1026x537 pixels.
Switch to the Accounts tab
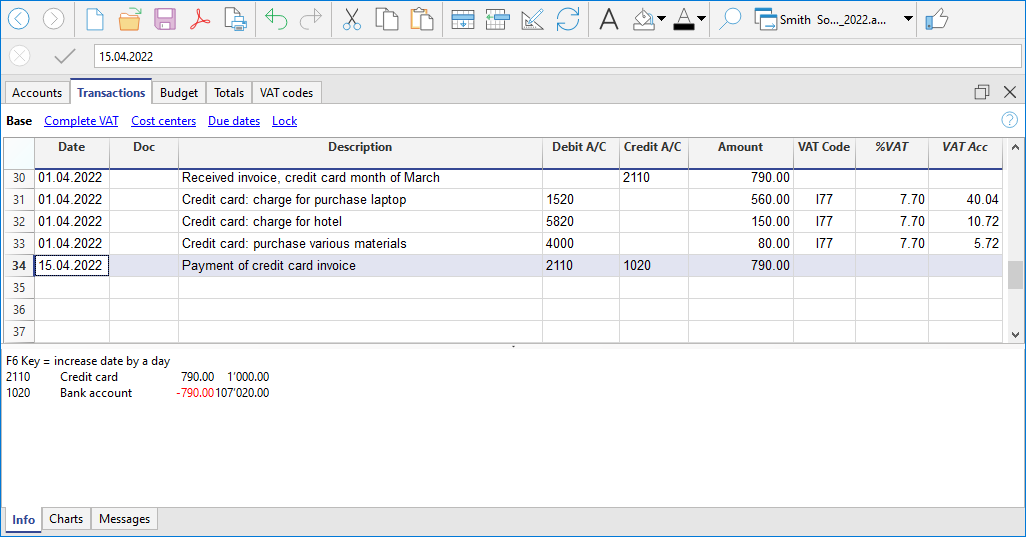click(37, 93)
